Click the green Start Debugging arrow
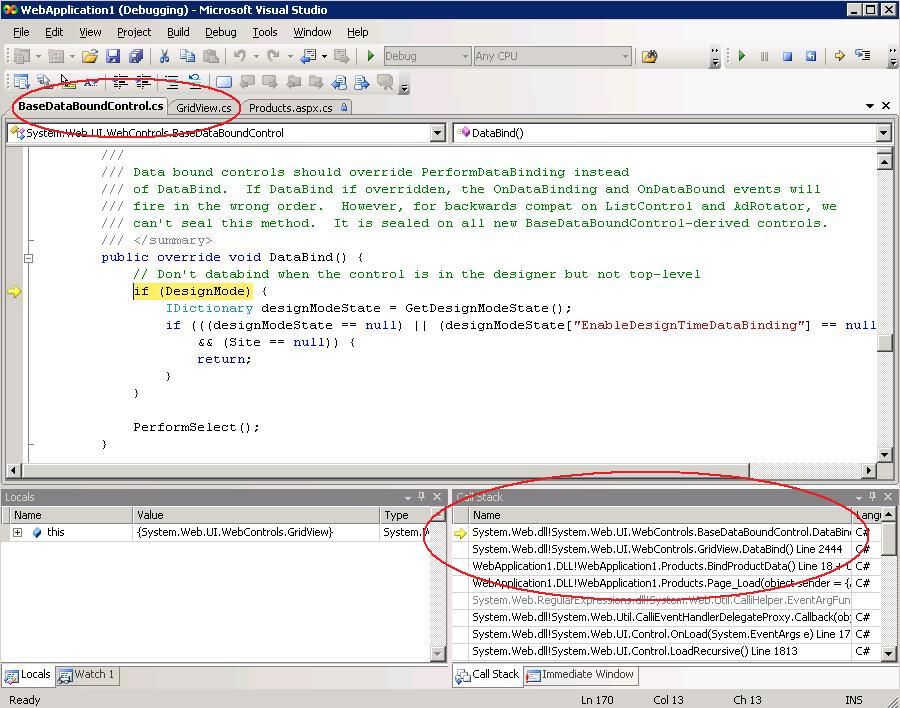Viewport: 900px width, 708px height. point(370,56)
